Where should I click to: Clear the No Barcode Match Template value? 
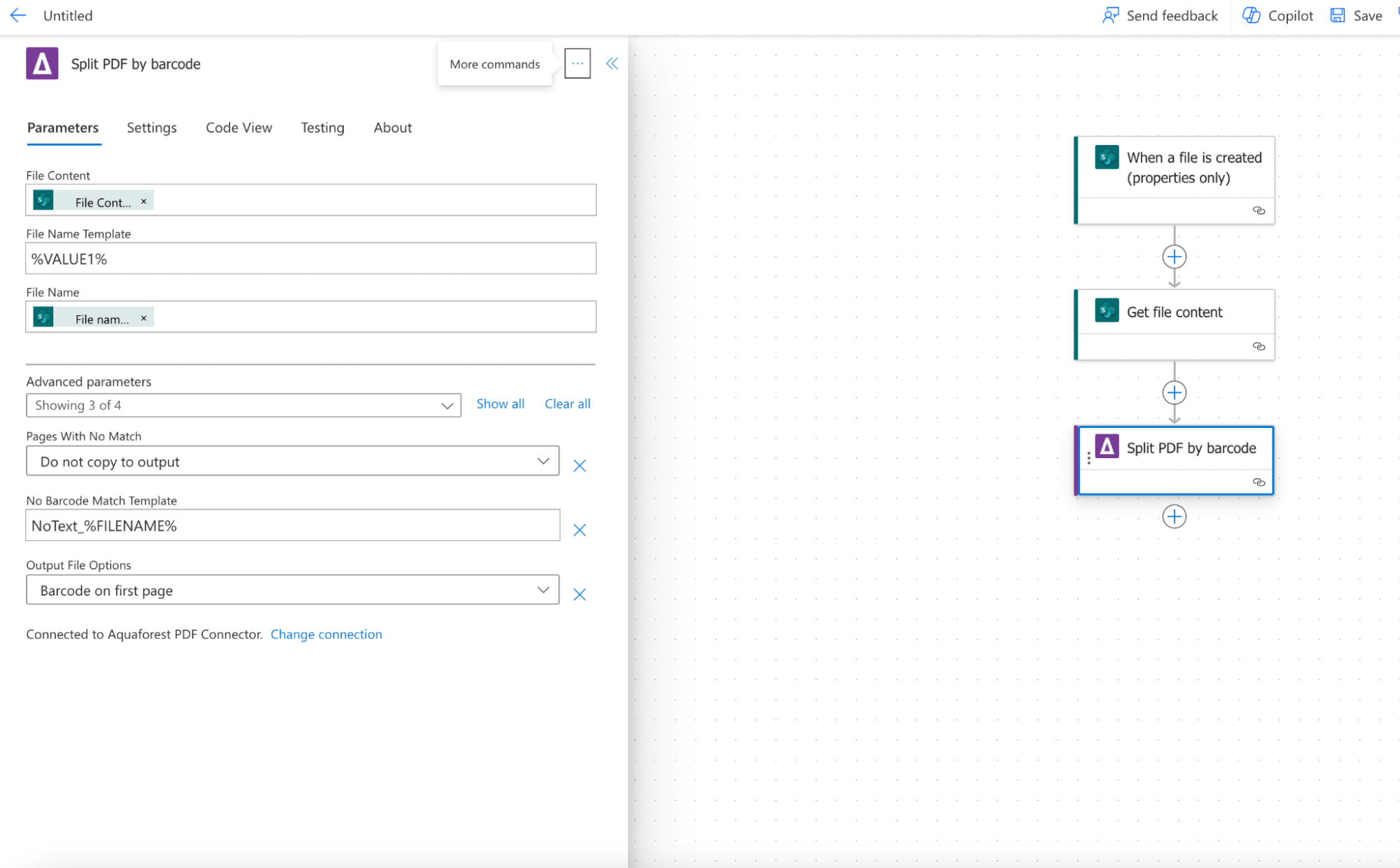coord(579,530)
